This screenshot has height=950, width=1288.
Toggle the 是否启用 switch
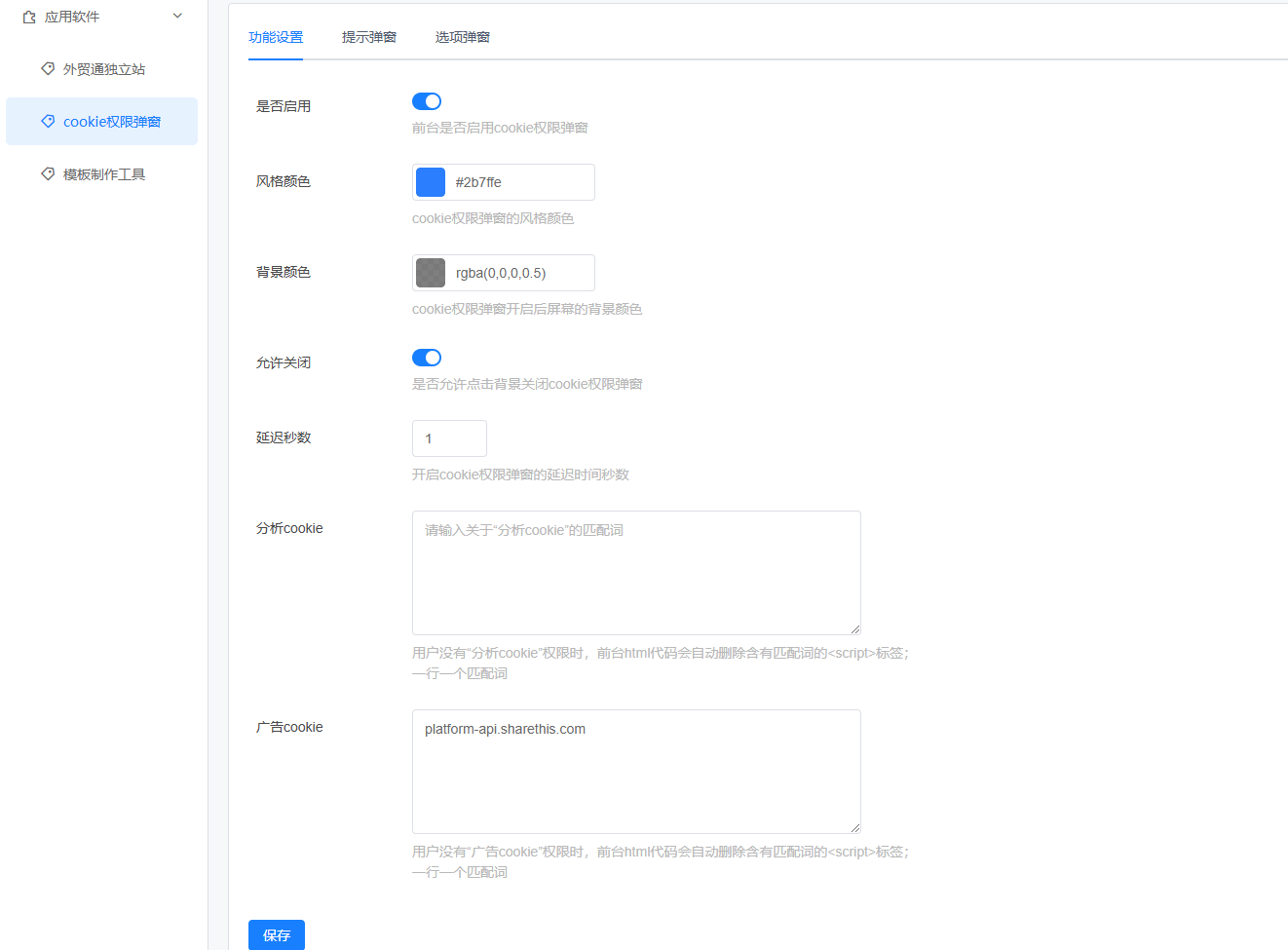coord(427,101)
